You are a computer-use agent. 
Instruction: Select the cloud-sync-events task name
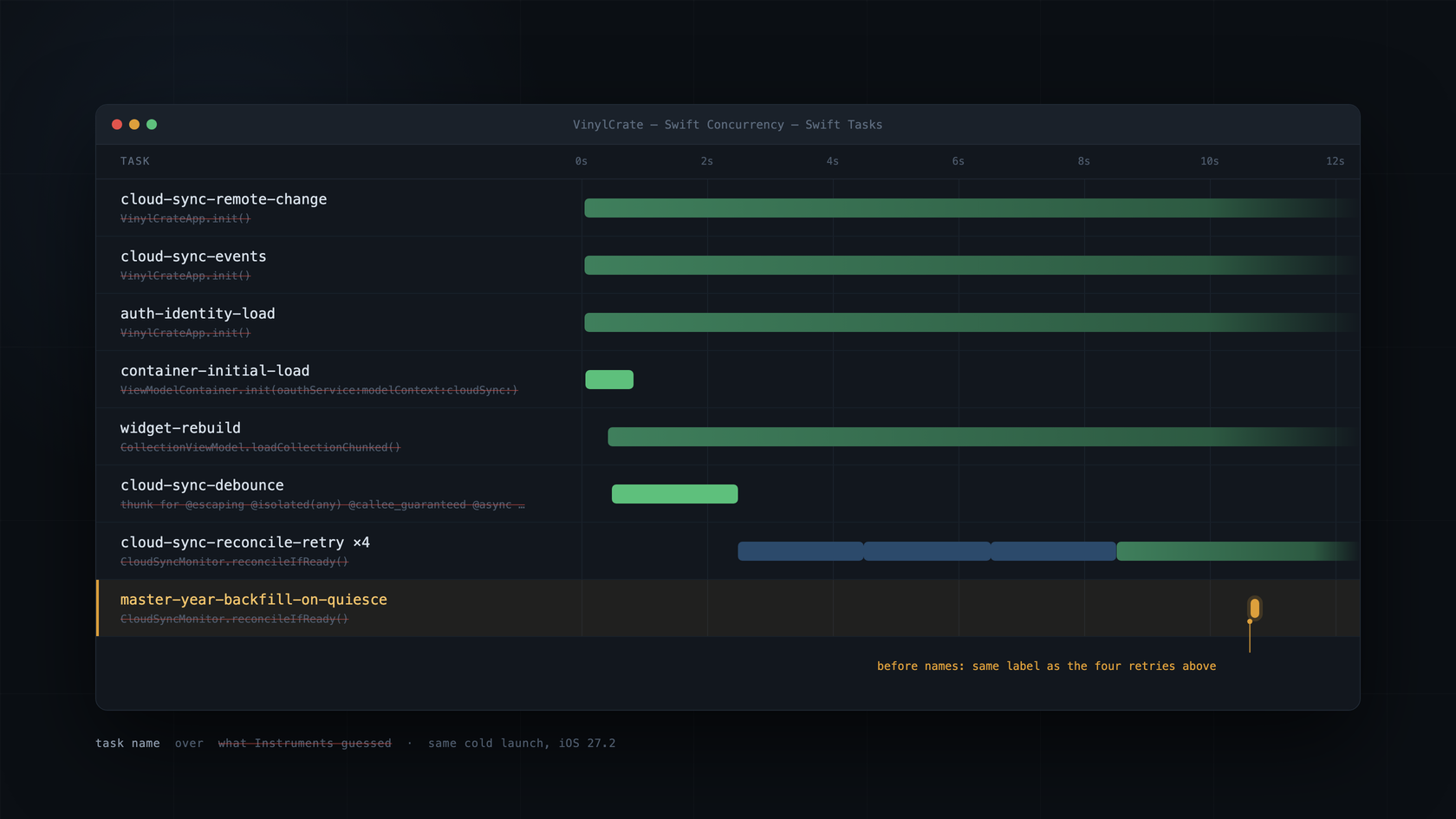click(193, 257)
